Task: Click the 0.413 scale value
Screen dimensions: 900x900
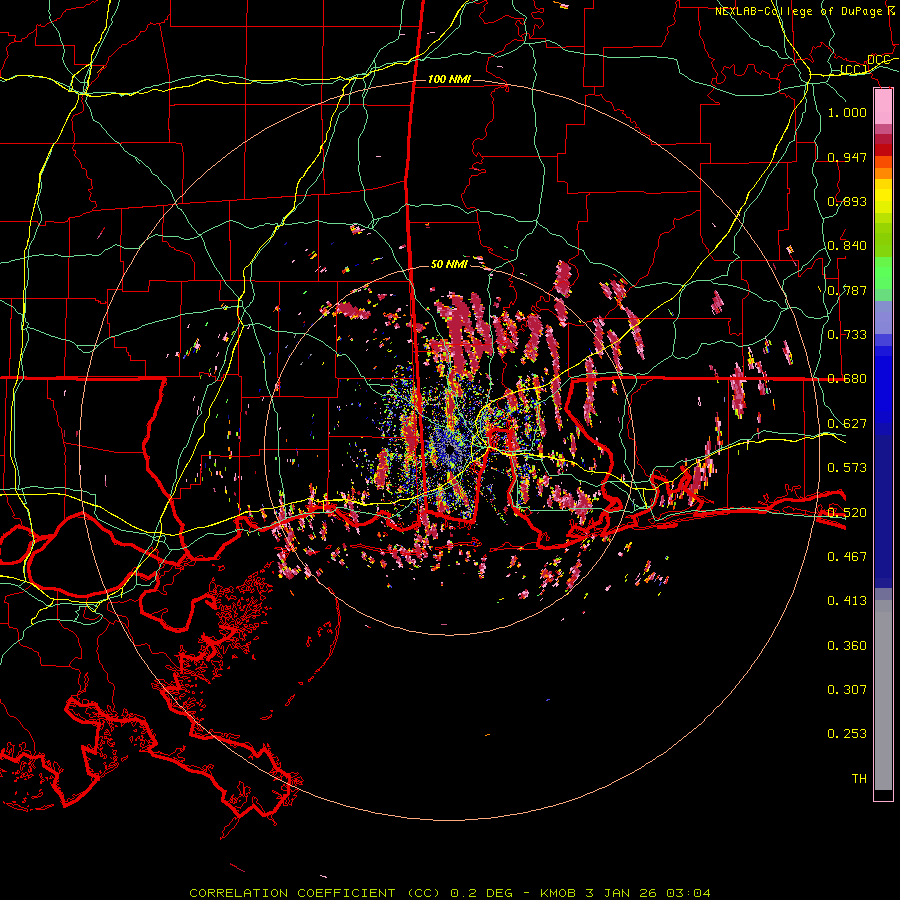Action: [847, 601]
